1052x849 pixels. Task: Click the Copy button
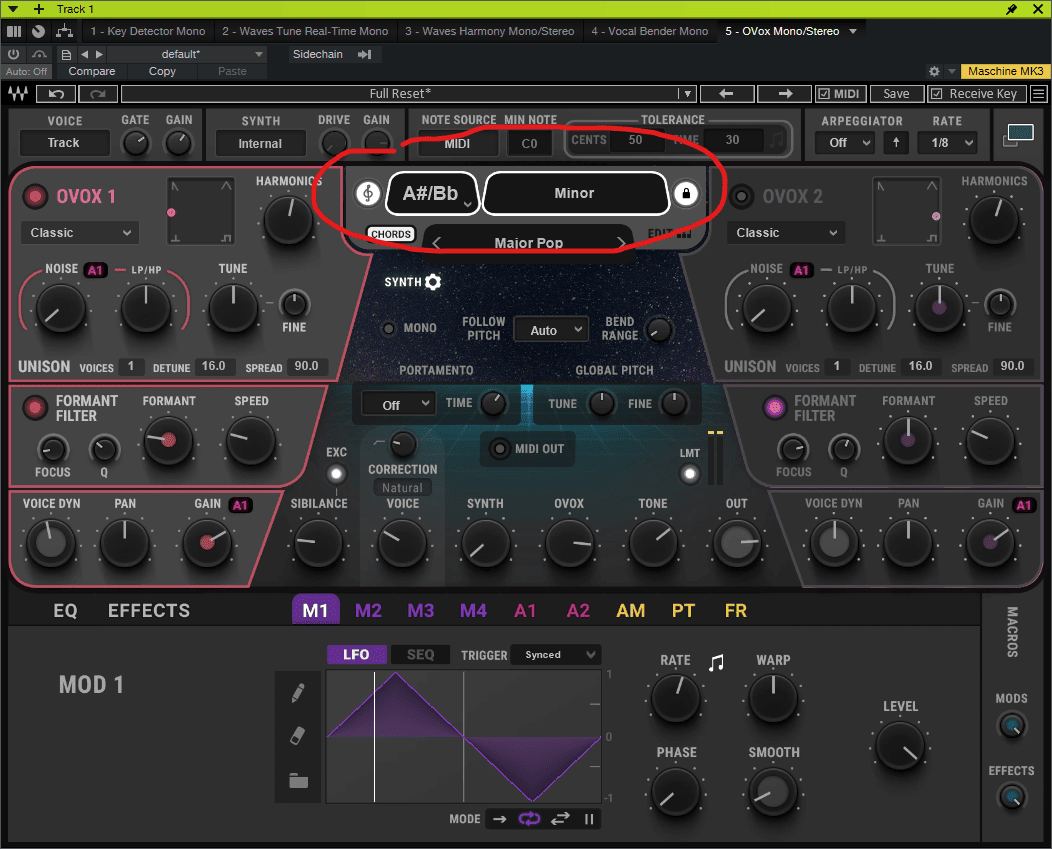point(162,71)
